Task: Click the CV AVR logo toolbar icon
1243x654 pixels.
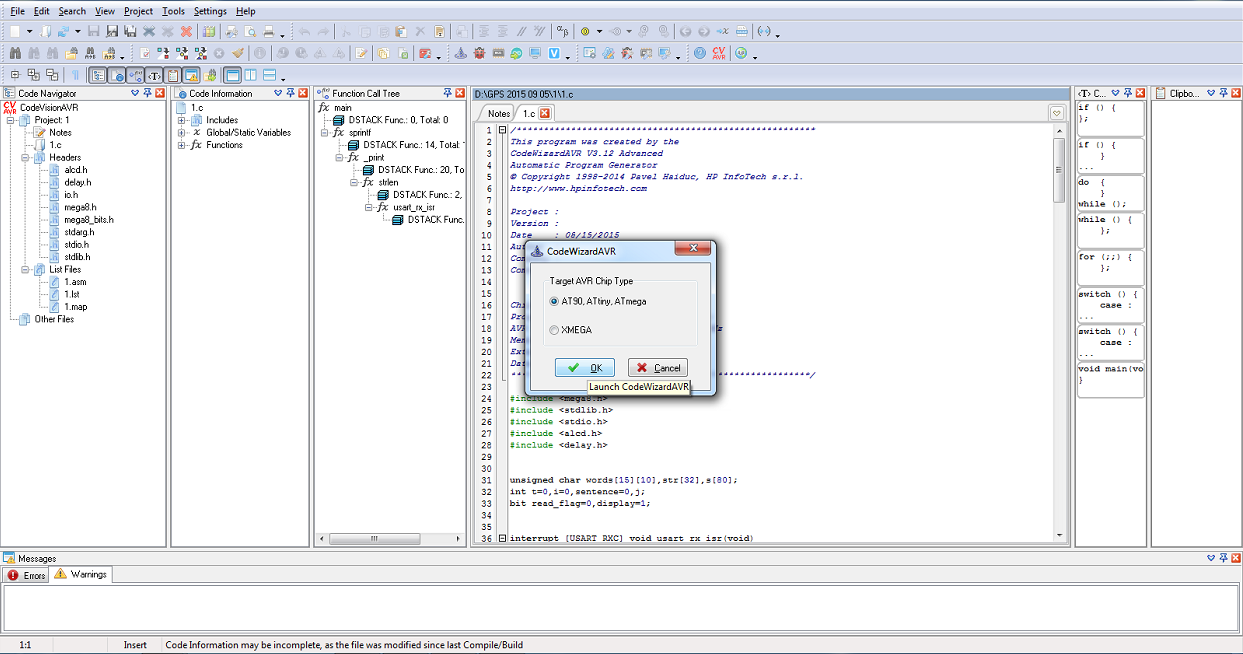Action: point(719,53)
